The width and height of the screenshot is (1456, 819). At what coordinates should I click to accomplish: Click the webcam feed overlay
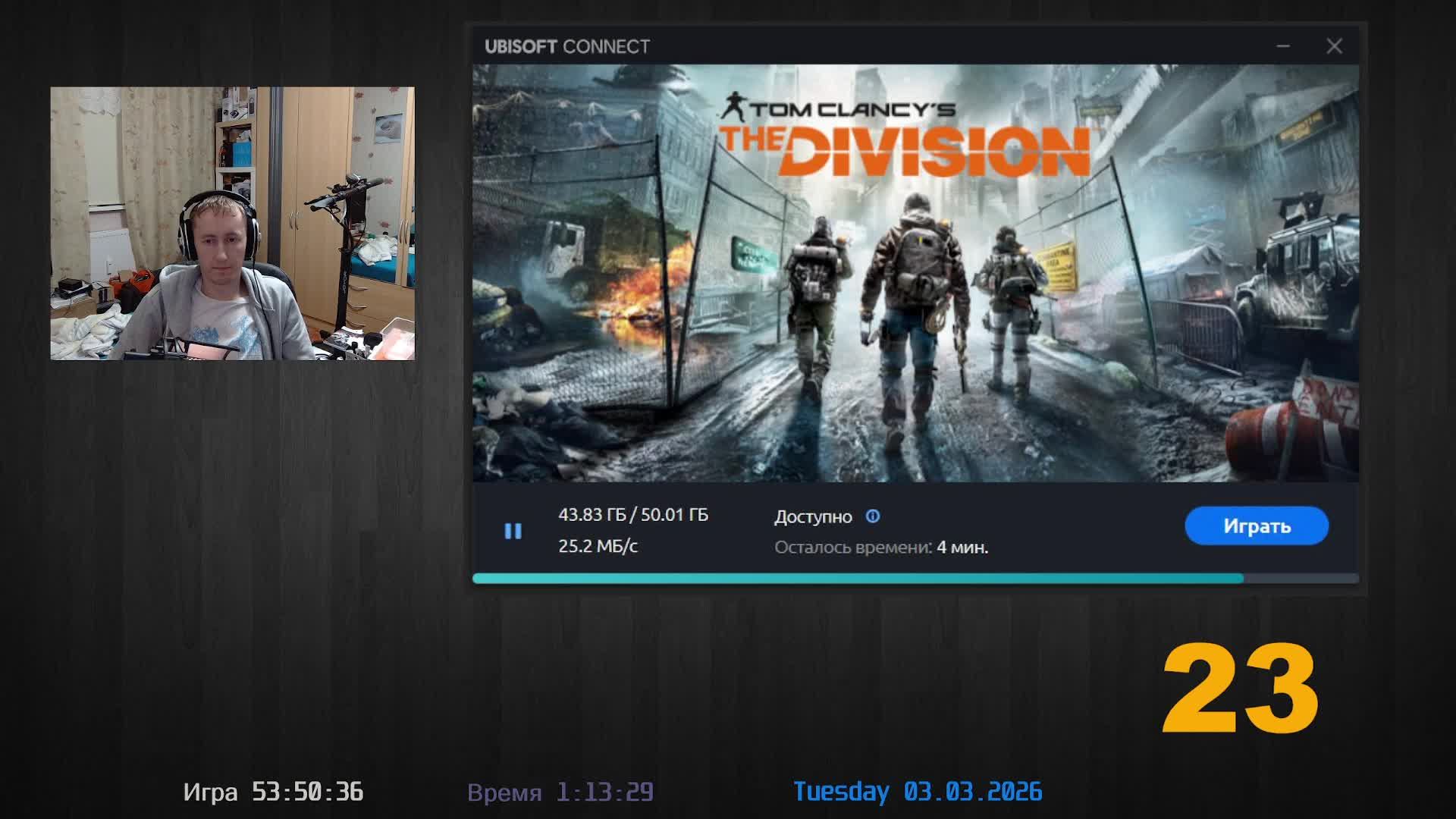click(x=233, y=223)
